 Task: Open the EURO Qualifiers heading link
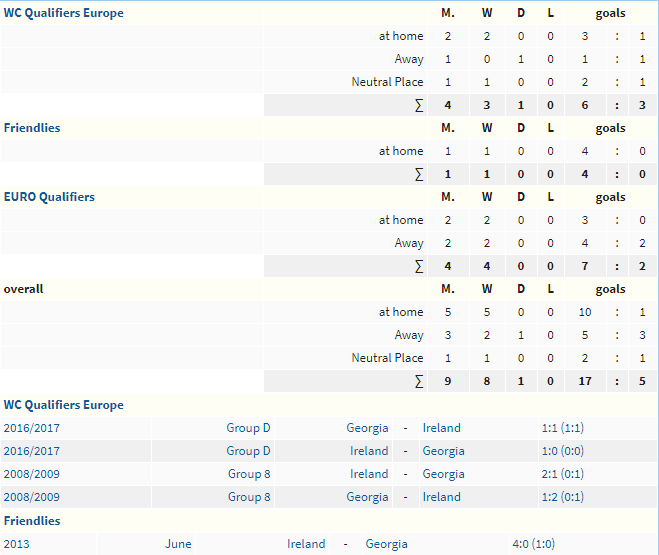[x=49, y=197]
